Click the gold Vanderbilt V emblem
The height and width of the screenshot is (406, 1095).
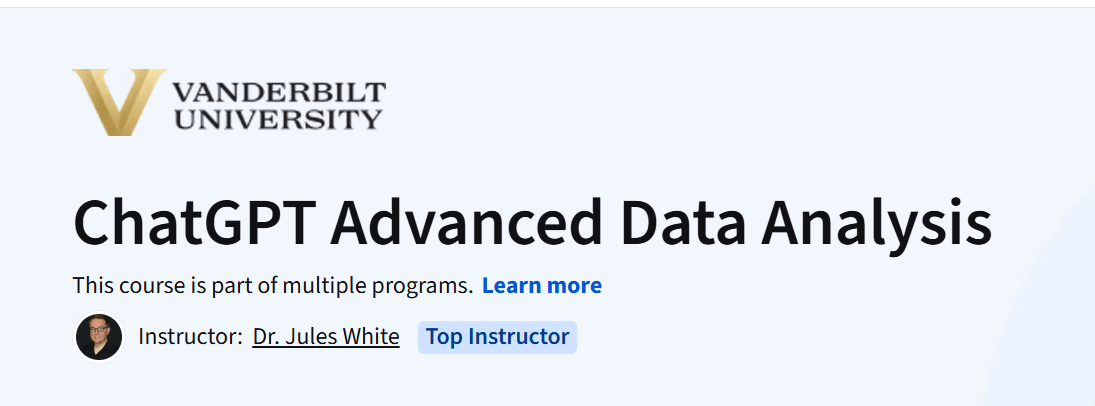point(119,102)
